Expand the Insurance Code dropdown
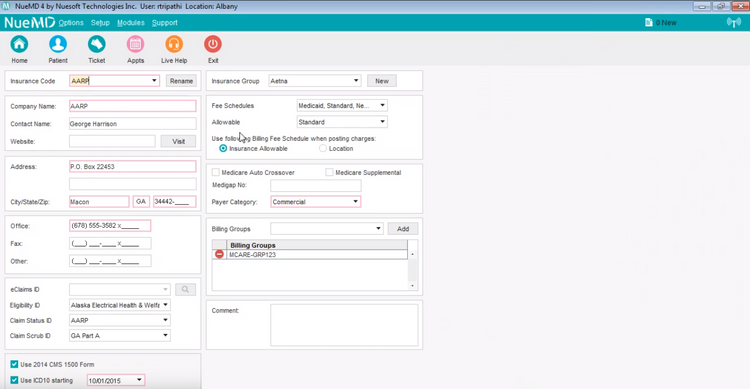This screenshot has width=750, height=389. (x=154, y=81)
